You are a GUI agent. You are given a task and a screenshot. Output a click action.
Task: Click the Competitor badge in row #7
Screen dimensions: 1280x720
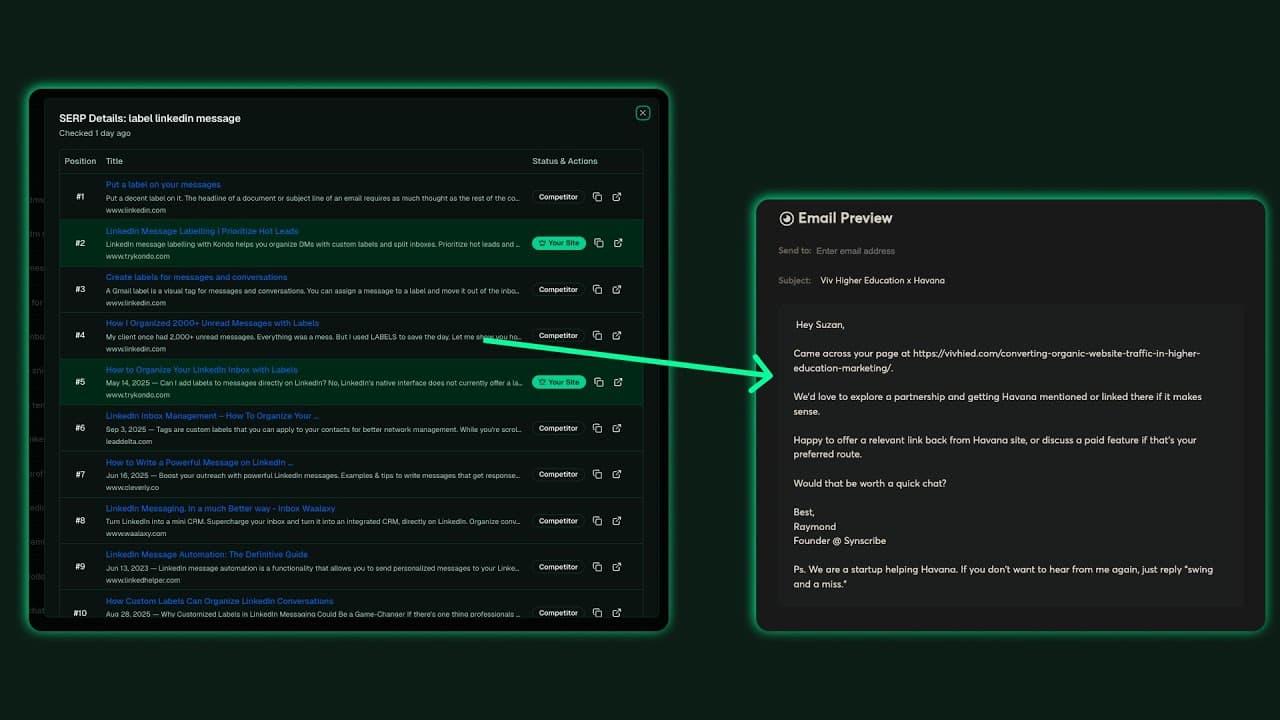point(558,474)
